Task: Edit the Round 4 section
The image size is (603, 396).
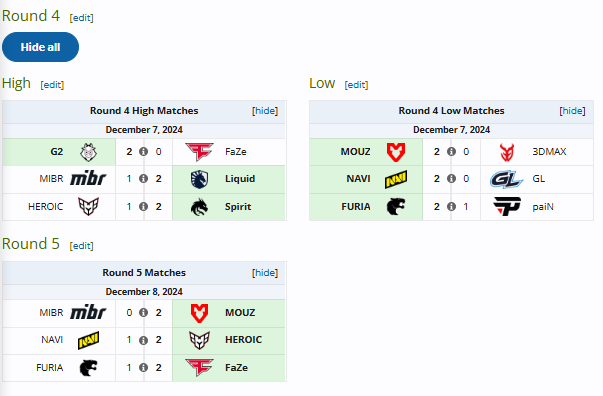Action: 82,18
